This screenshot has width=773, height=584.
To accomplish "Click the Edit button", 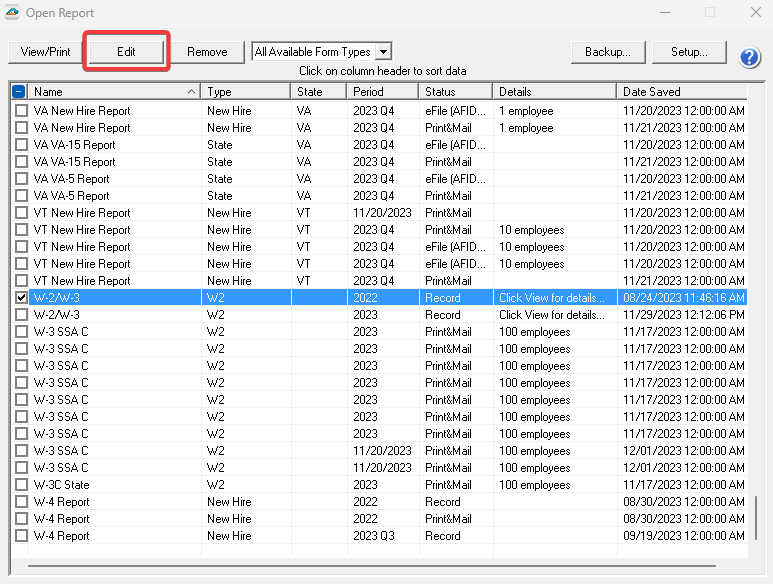I will 126,52.
